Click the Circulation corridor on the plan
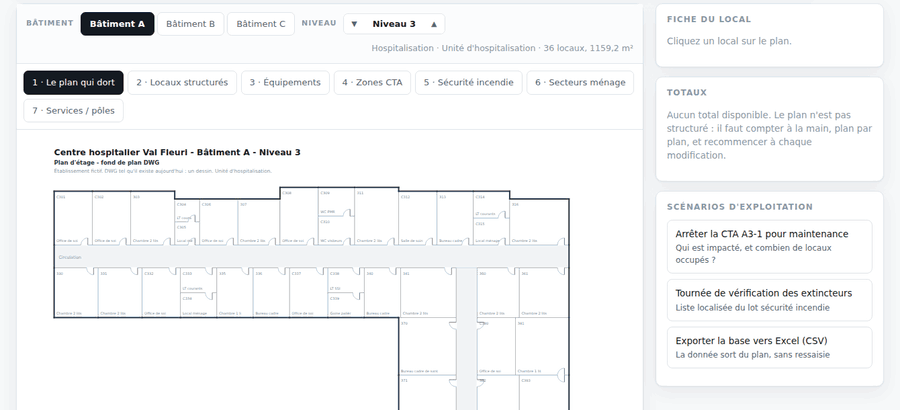This screenshot has width=900, height=410. pyautogui.click(x=311, y=257)
